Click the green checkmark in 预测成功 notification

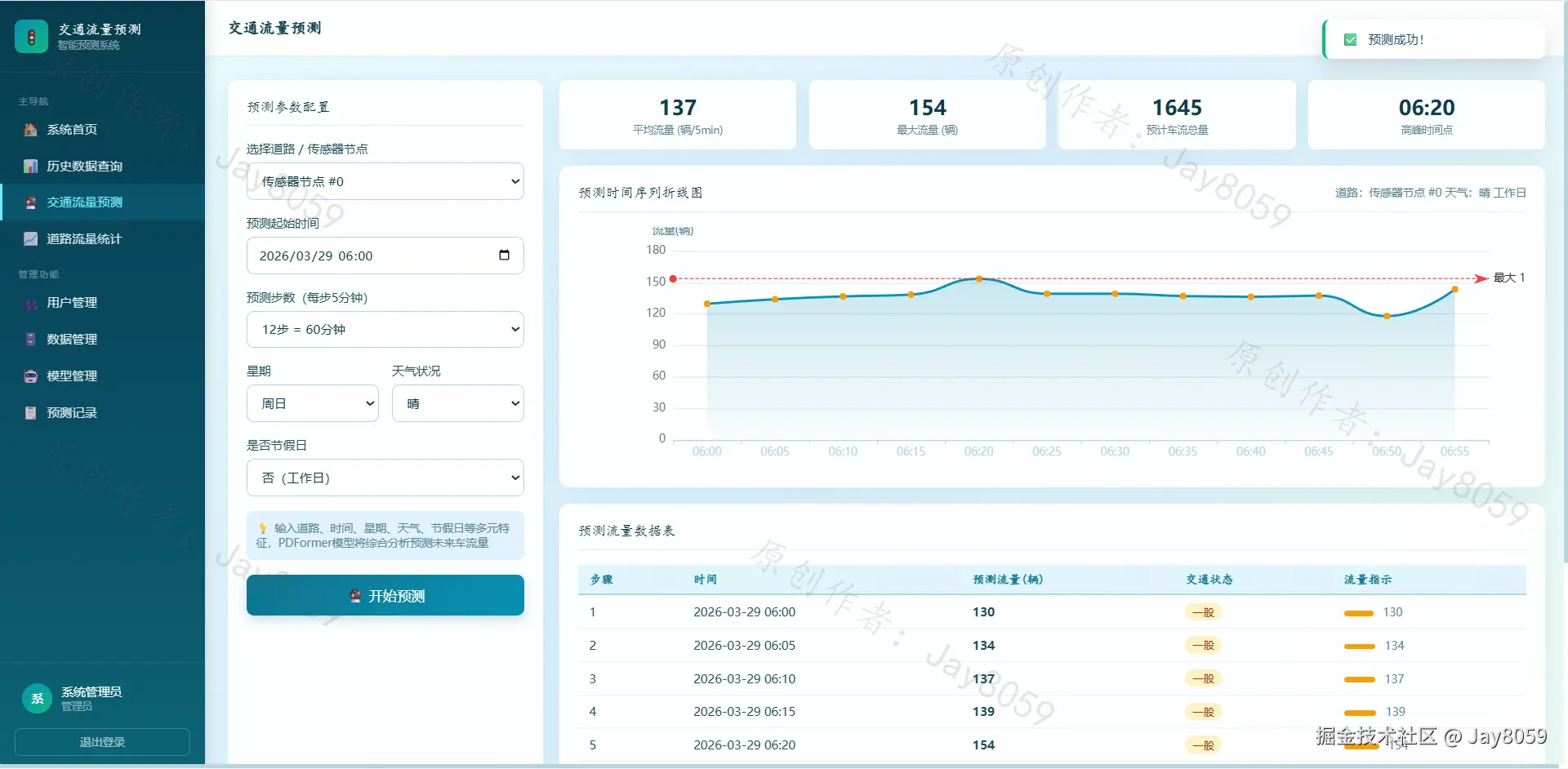tap(1350, 39)
